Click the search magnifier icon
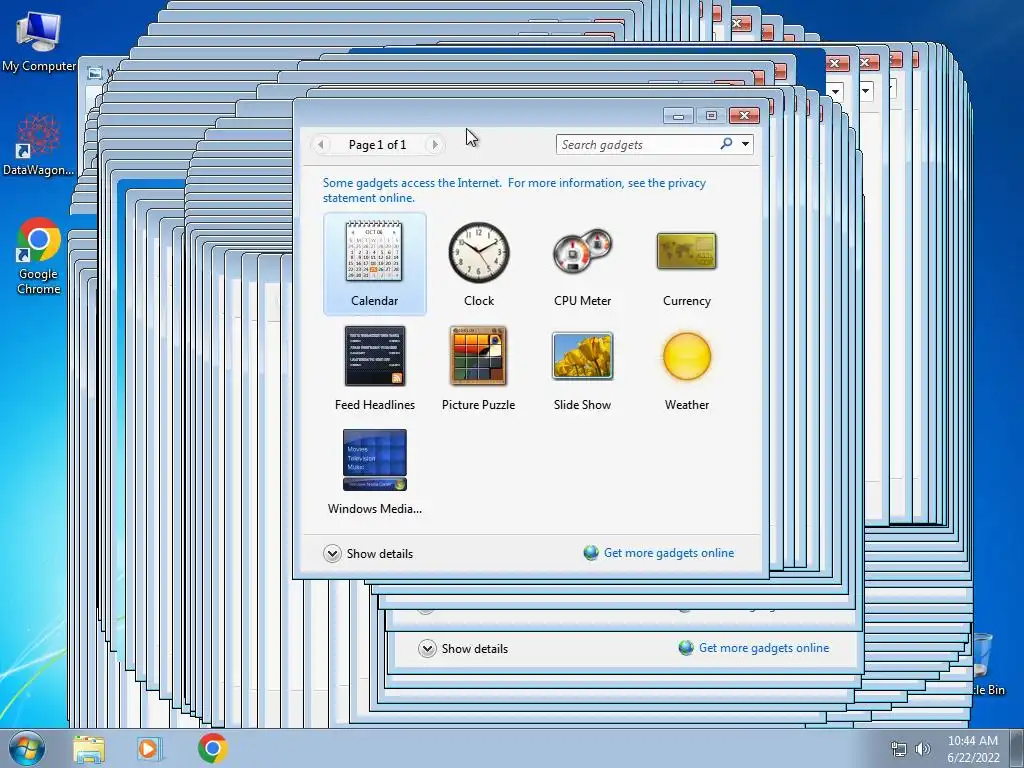 [726, 144]
